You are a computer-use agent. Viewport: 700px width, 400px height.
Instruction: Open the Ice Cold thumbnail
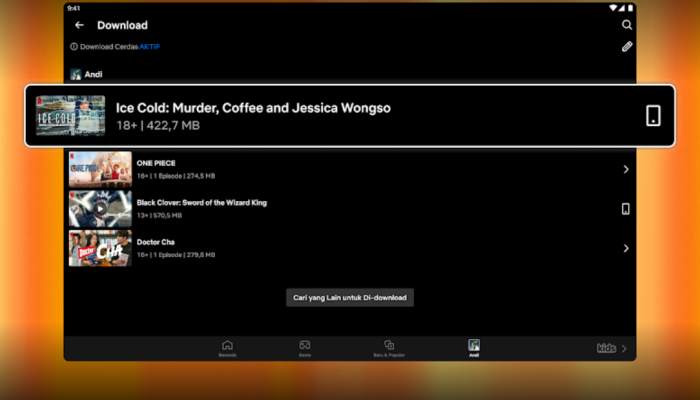pos(71,116)
